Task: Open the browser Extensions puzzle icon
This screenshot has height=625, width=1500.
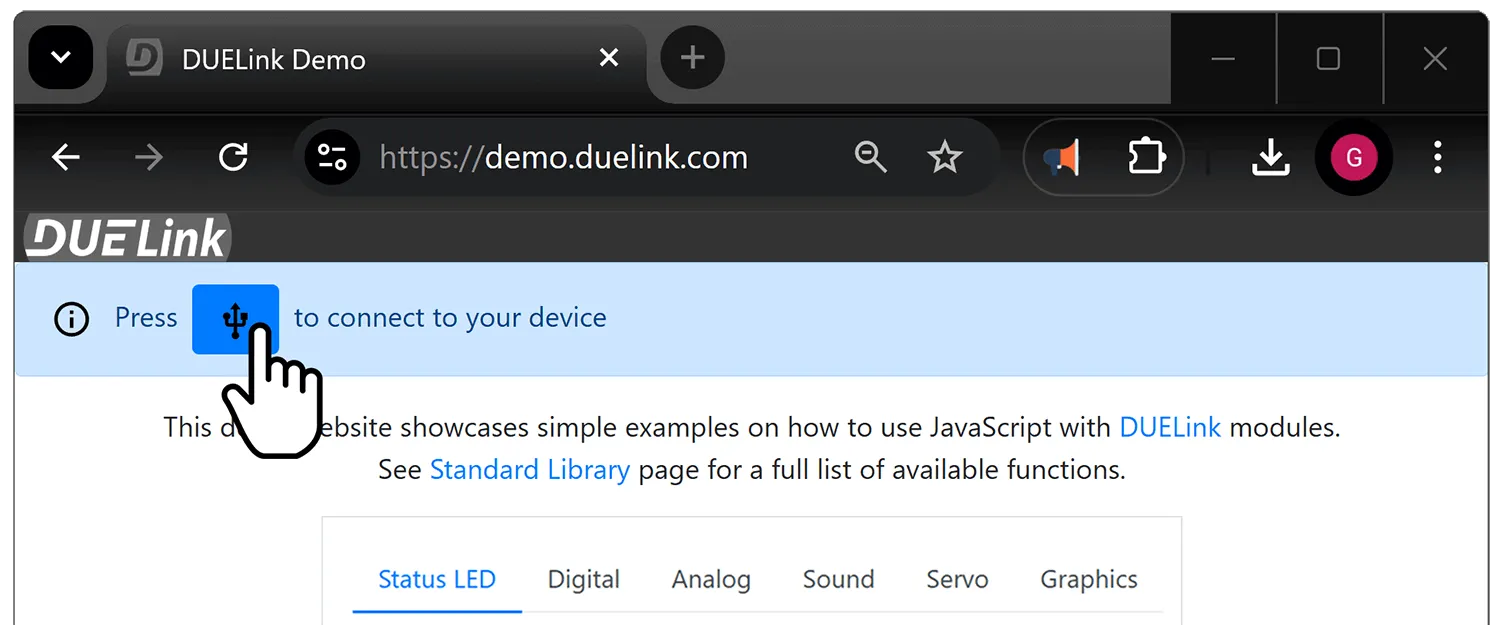Action: click(1146, 156)
